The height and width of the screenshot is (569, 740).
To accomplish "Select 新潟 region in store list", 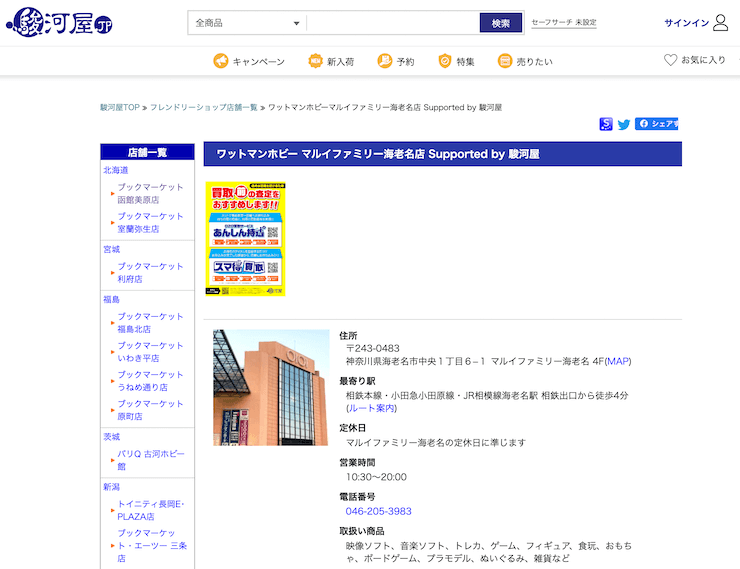I will point(111,486).
